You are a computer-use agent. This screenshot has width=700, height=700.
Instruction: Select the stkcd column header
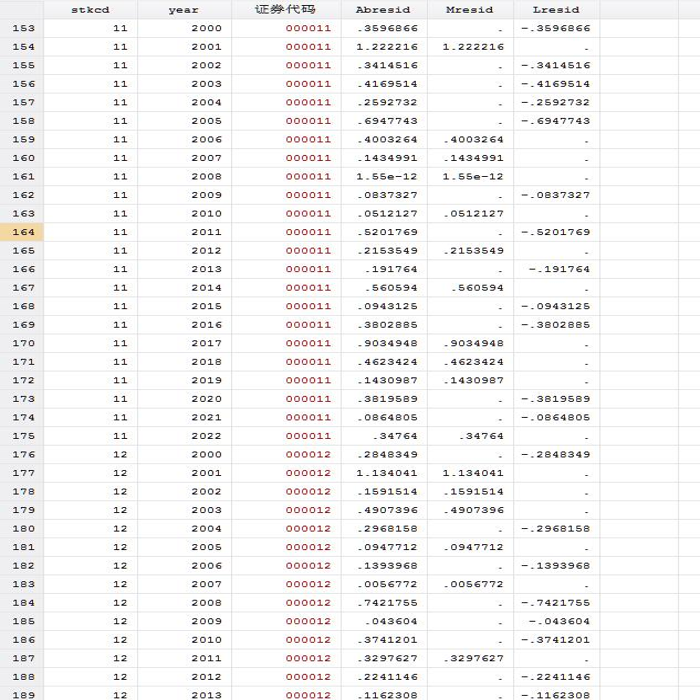point(91,9)
